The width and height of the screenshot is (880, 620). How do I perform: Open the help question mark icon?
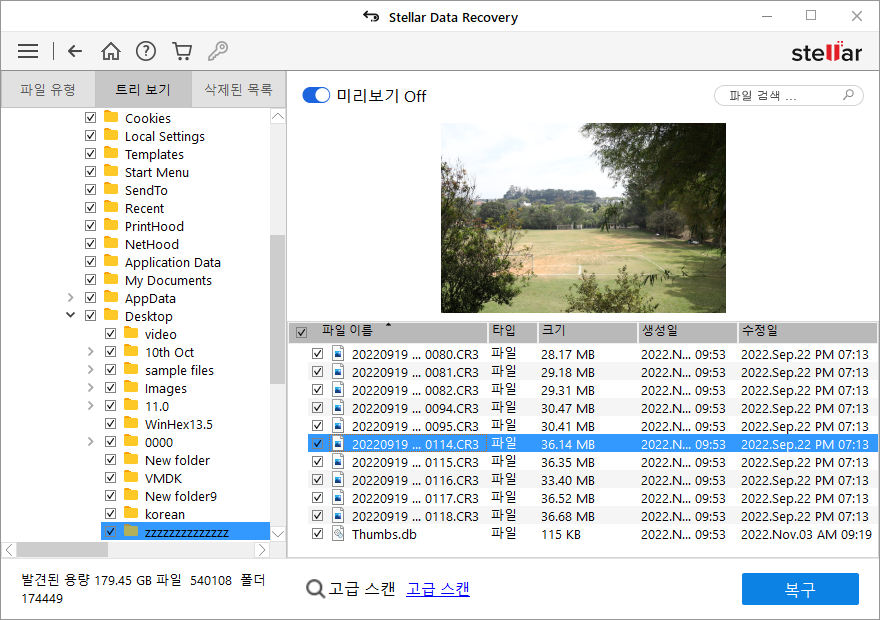tap(146, 51)
